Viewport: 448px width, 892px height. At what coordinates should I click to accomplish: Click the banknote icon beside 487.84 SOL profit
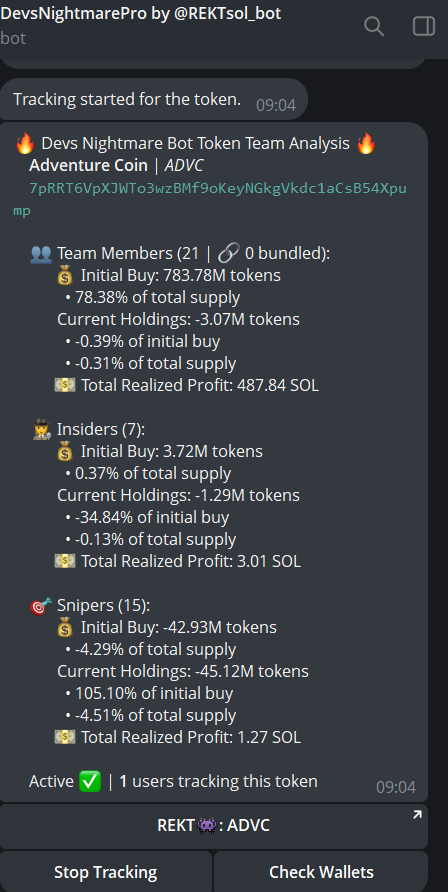pyautogui.click(x=65, y=385)
